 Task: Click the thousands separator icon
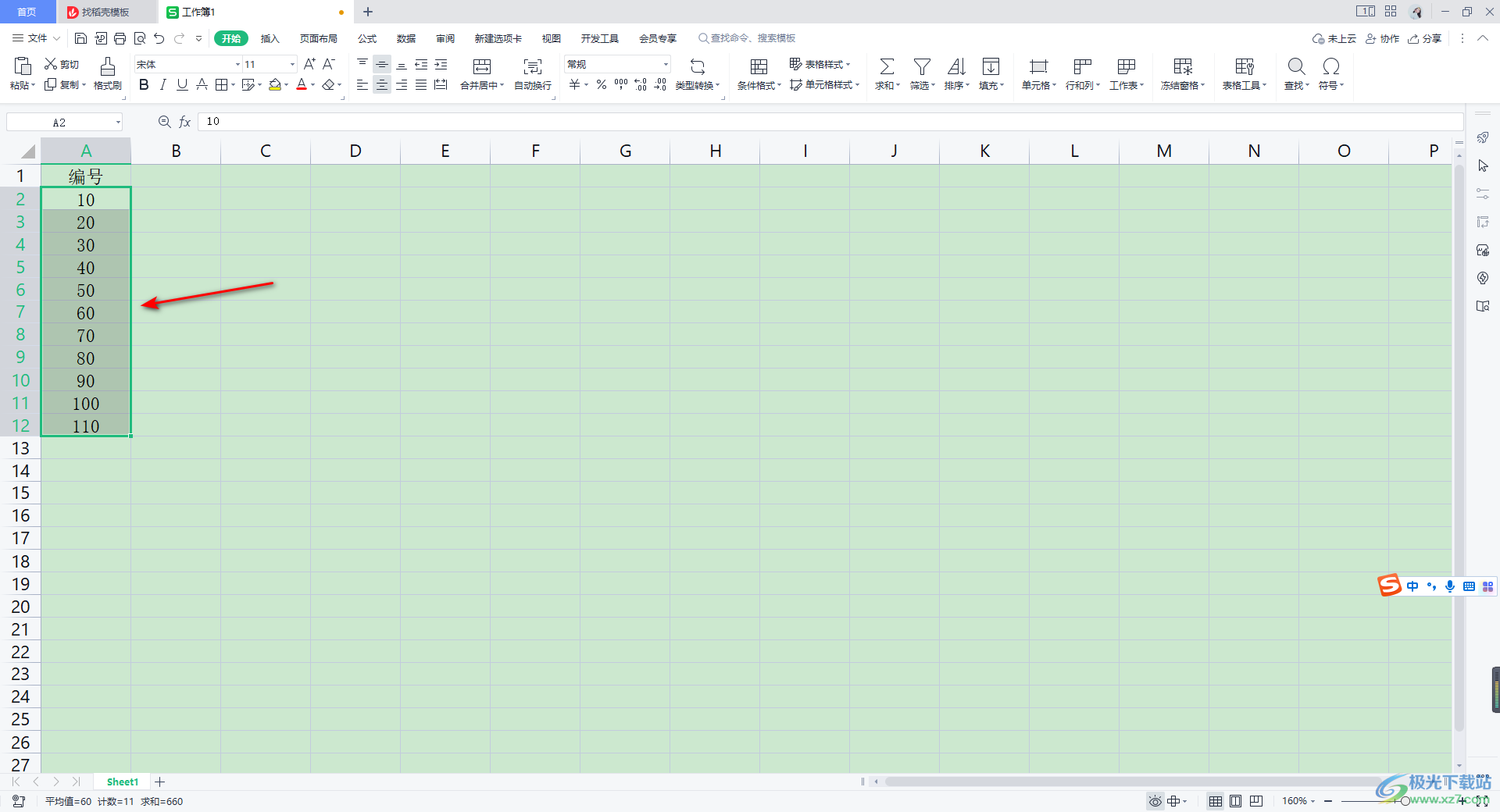pos(621,84)
